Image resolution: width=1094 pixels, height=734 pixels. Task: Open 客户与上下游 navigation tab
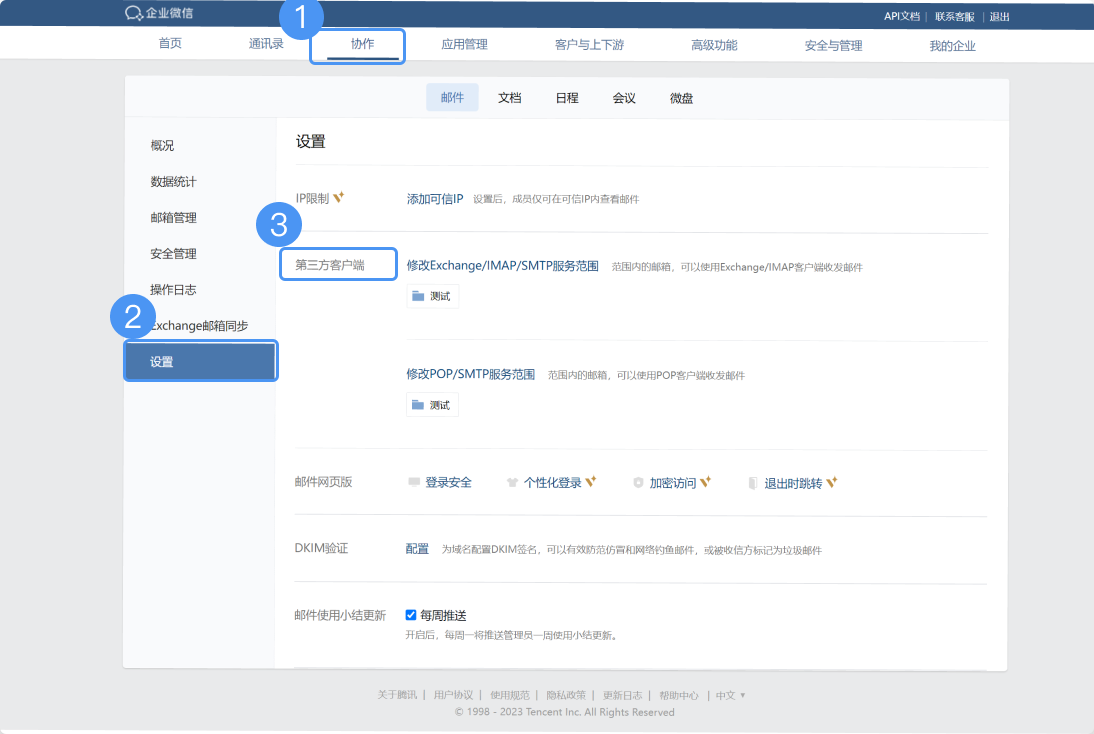tap(590, 45)
